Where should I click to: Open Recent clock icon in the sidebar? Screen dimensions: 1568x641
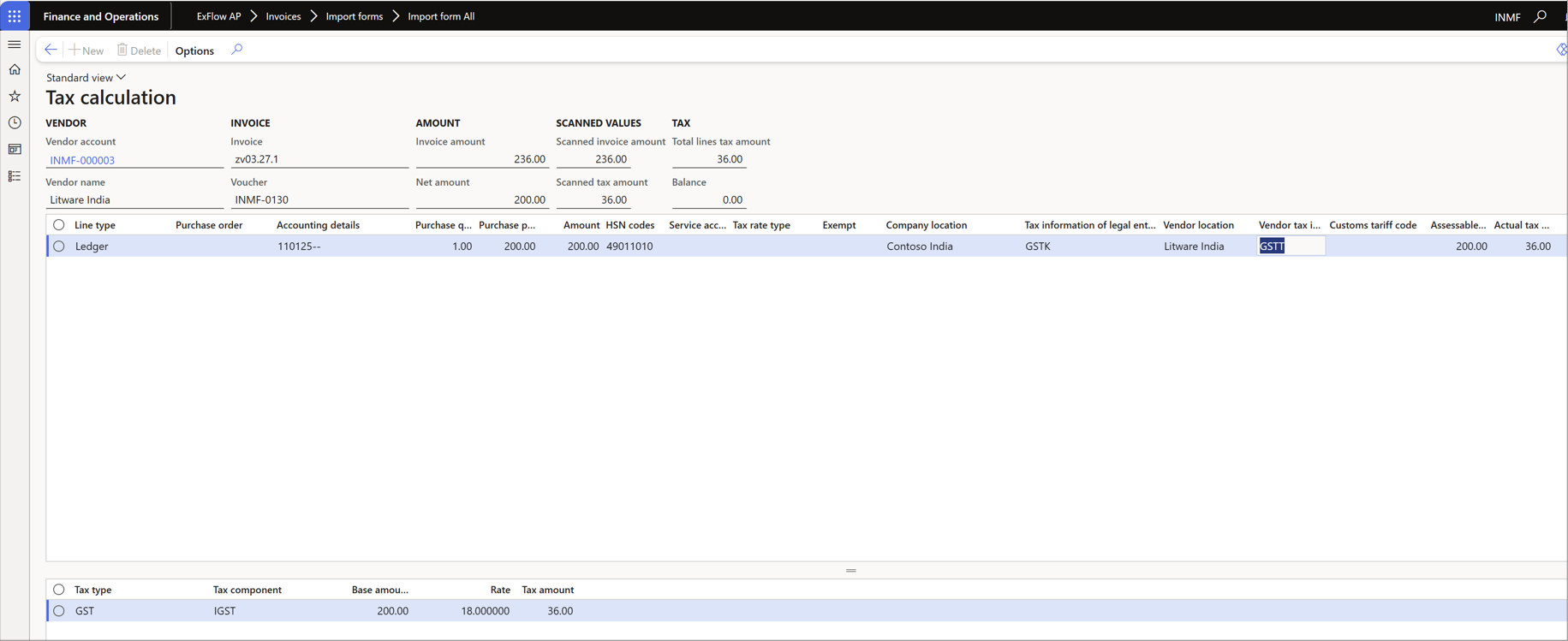(x=15, y=123)
